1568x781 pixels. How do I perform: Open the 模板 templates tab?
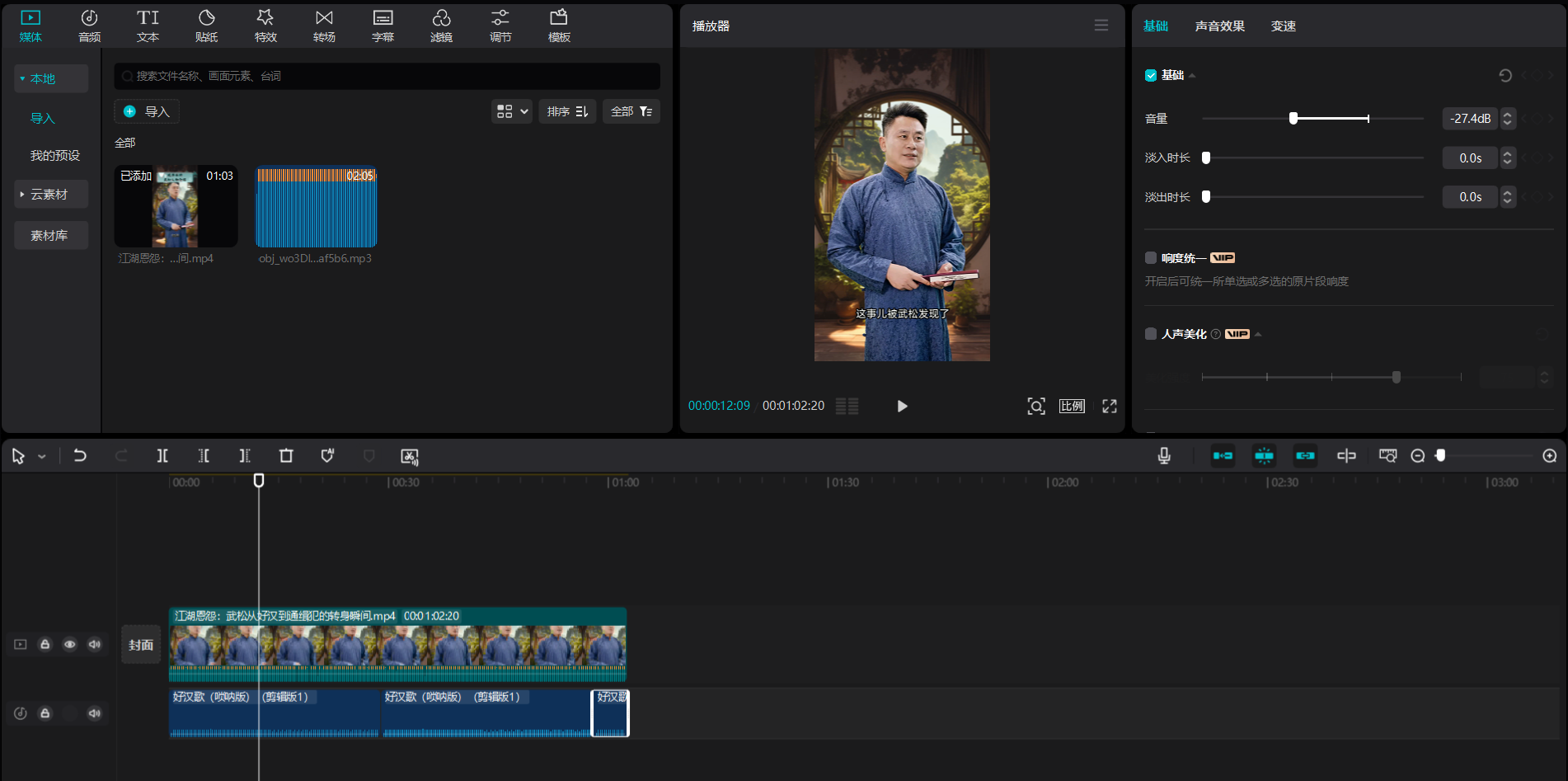pos(559,26)
